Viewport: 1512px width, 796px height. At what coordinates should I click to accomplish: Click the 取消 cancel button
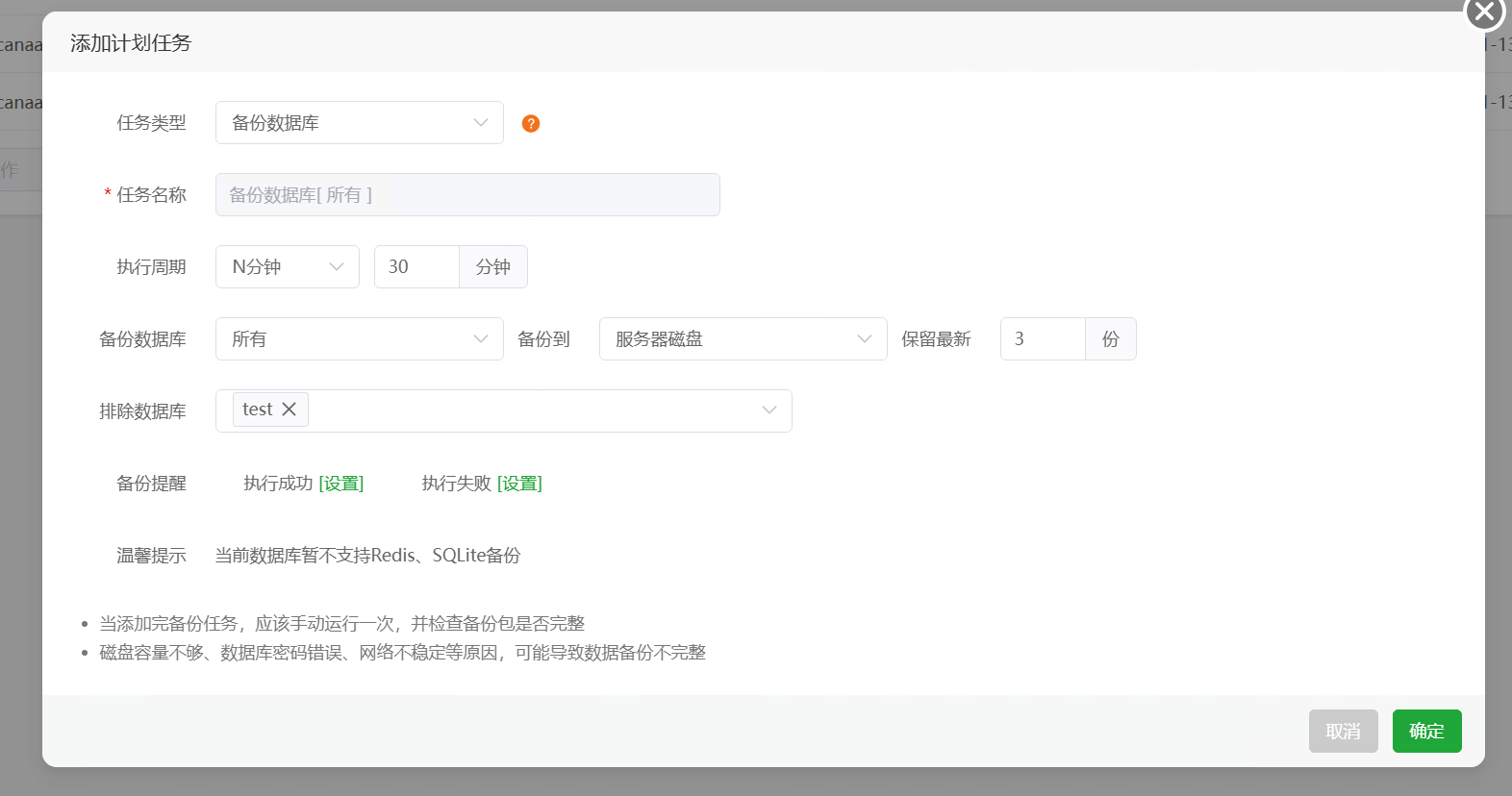[x=1344, y=731]
